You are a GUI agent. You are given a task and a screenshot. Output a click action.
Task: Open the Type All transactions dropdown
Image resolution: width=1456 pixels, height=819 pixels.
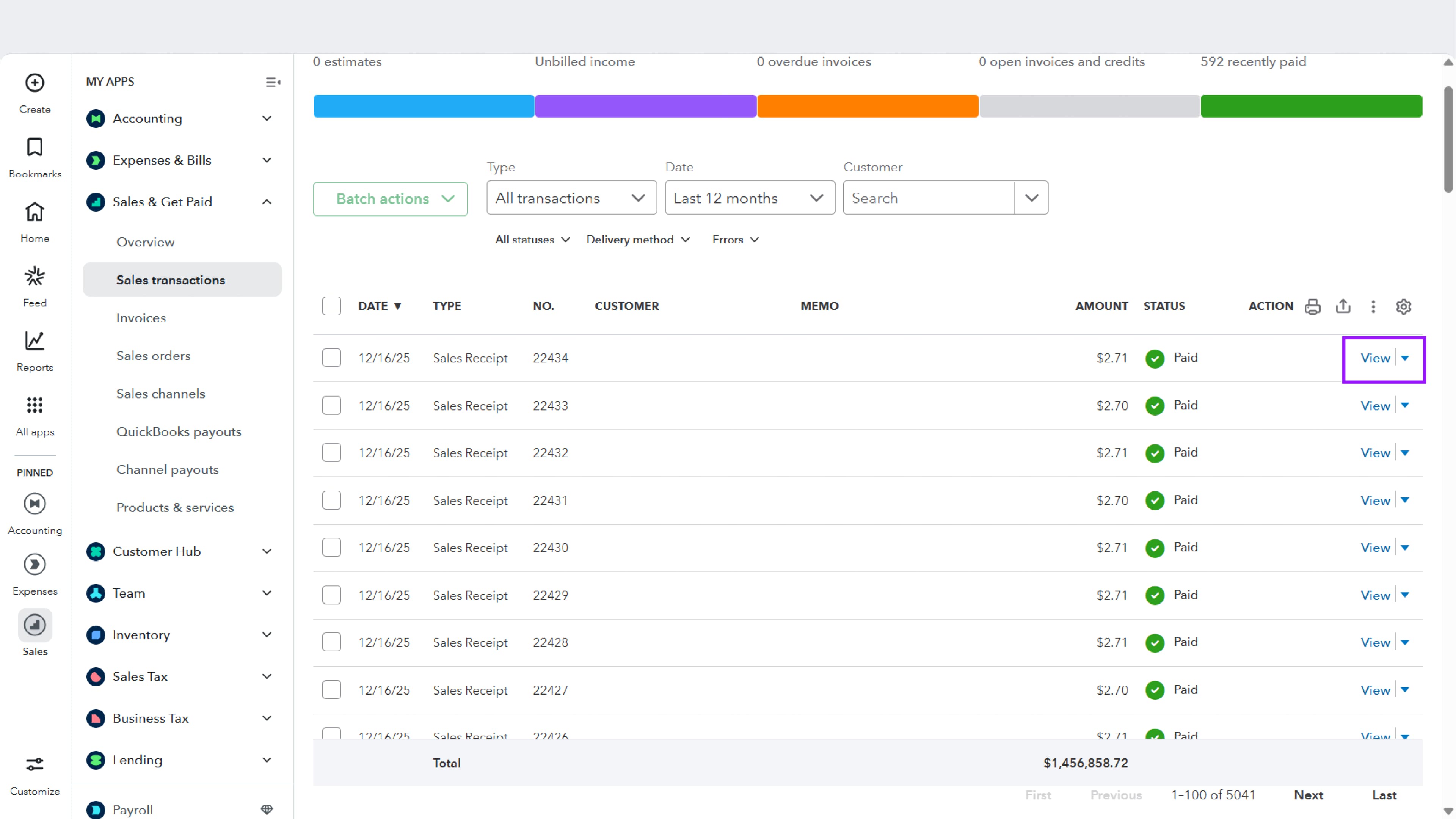571,198
